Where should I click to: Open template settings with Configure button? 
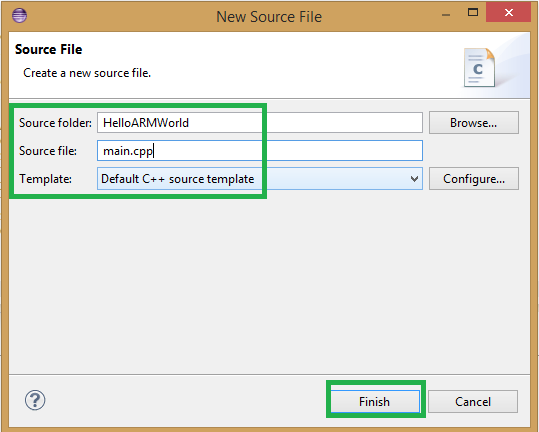[474, 179]
